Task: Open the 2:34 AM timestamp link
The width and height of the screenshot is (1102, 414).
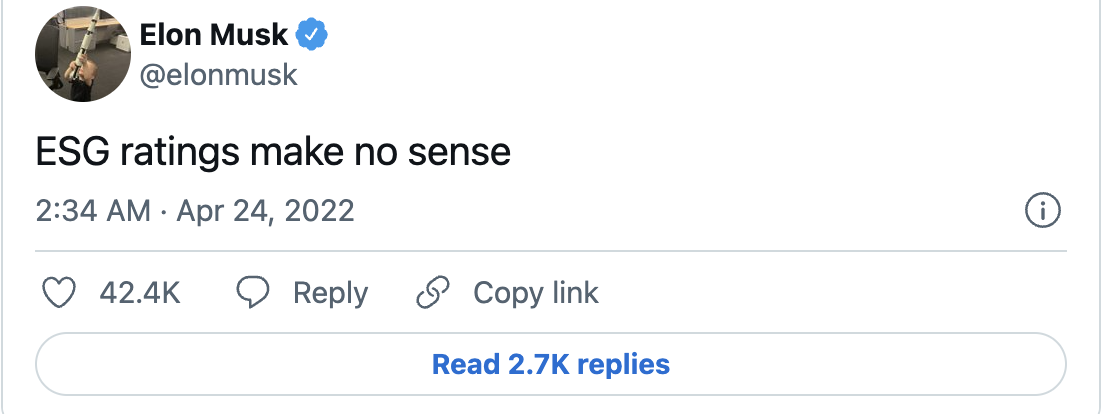Action: click(x=92, y=211)
